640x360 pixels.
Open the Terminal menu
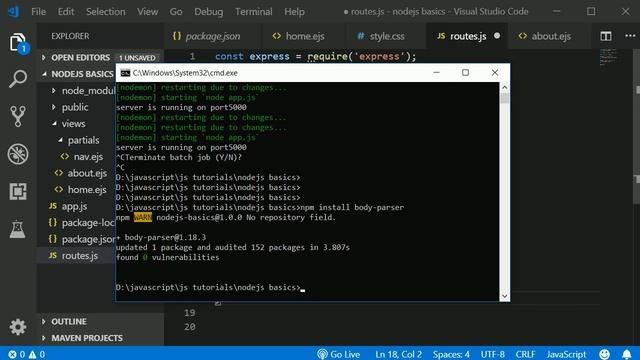[x=253, y=11]
